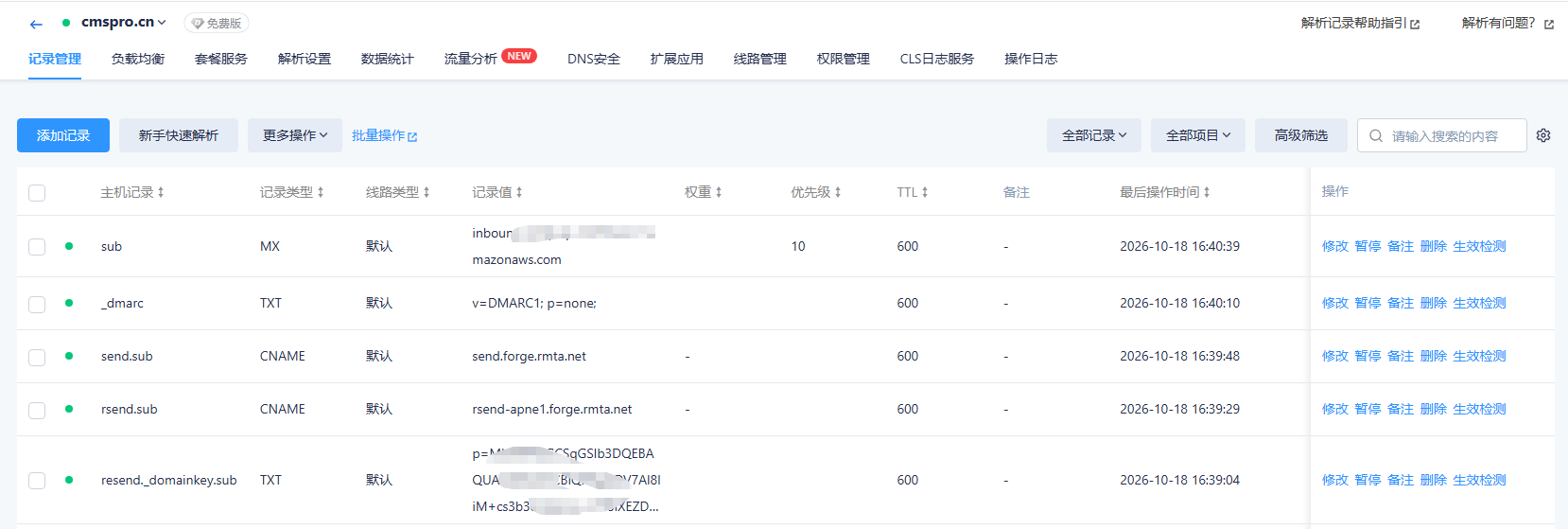
Task: Sort by 主机记录 column arrows
Action: click(161, 192)
